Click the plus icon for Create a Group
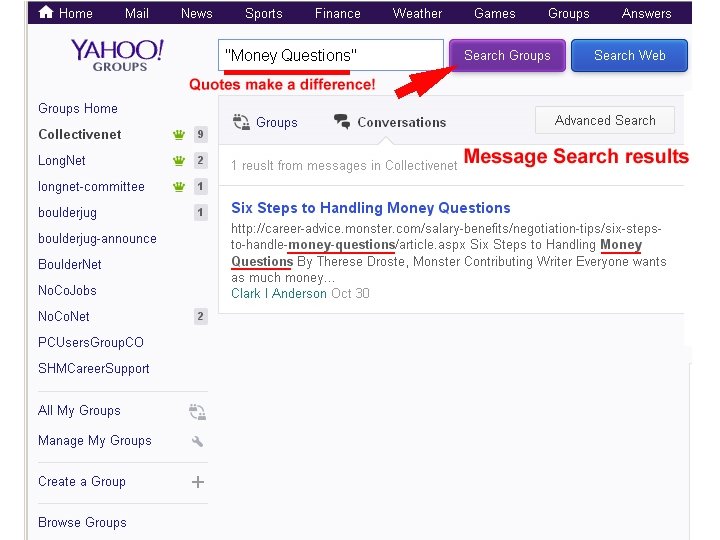The height and width of the screenshot is (540, 720). [198, 482]
